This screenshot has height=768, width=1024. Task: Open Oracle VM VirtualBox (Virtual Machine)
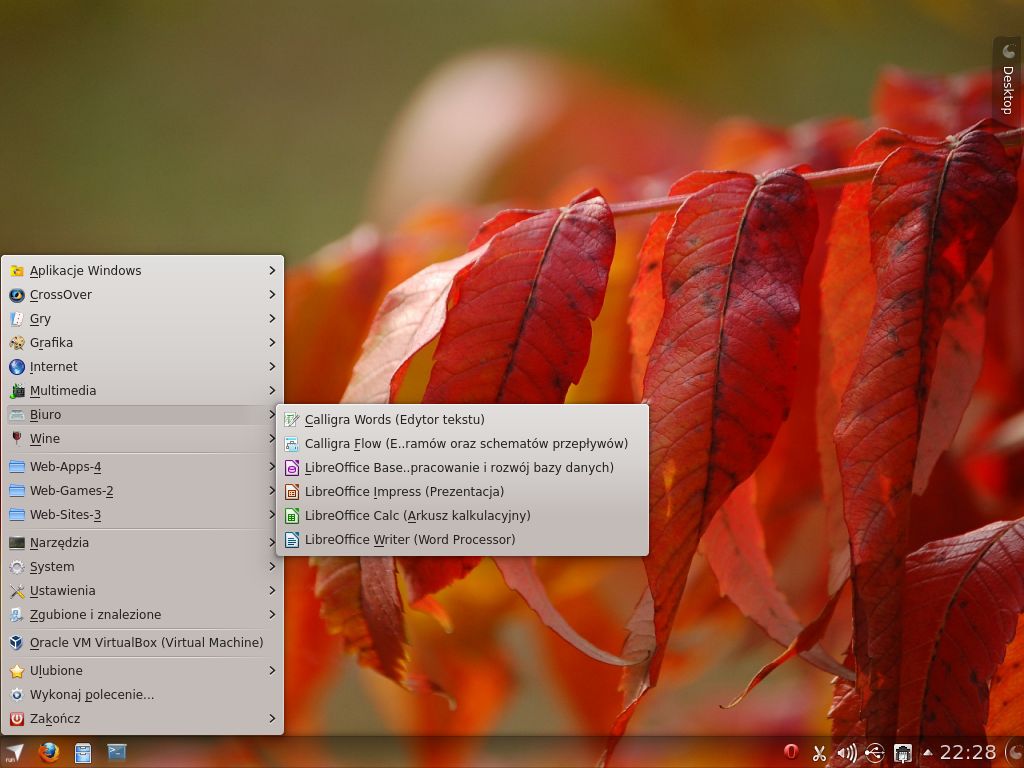click(x=142, y=643)
